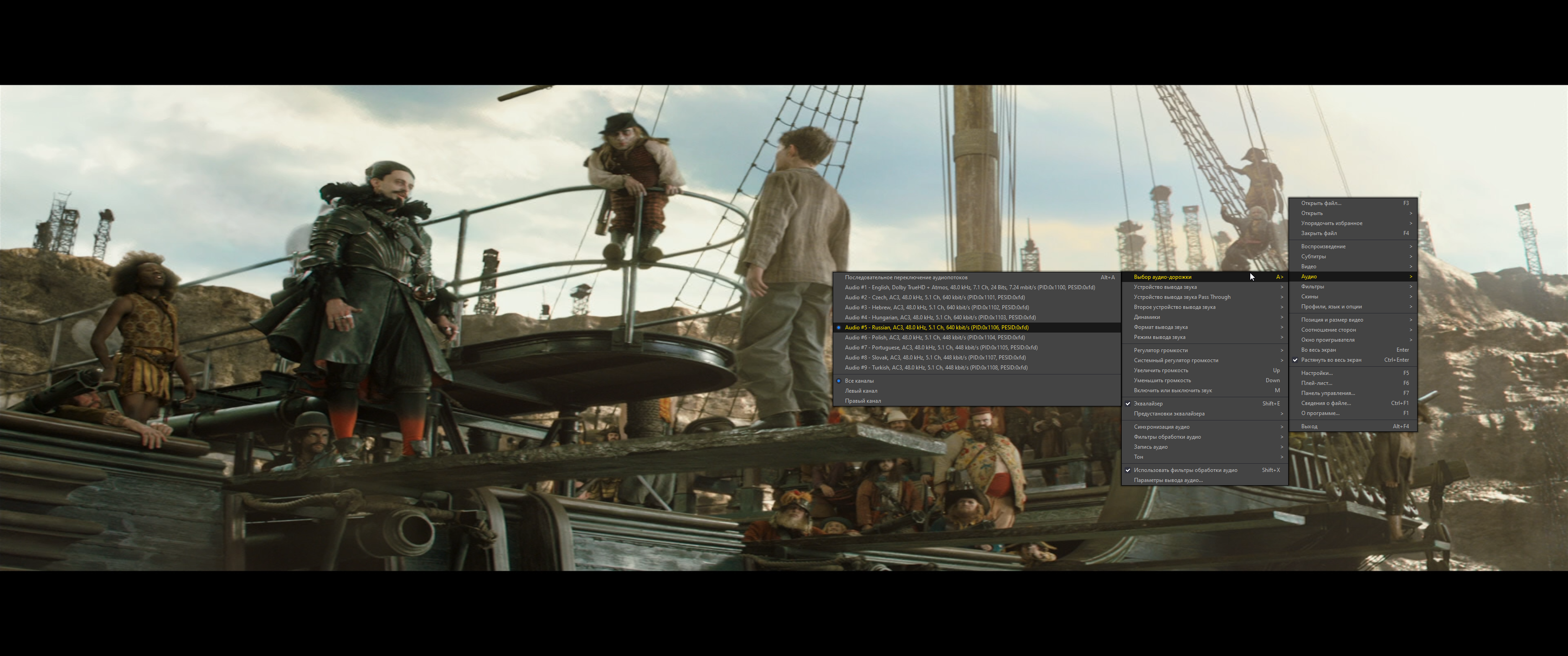Click 'Во весь экран' menu item

[x=1352, y=350]
